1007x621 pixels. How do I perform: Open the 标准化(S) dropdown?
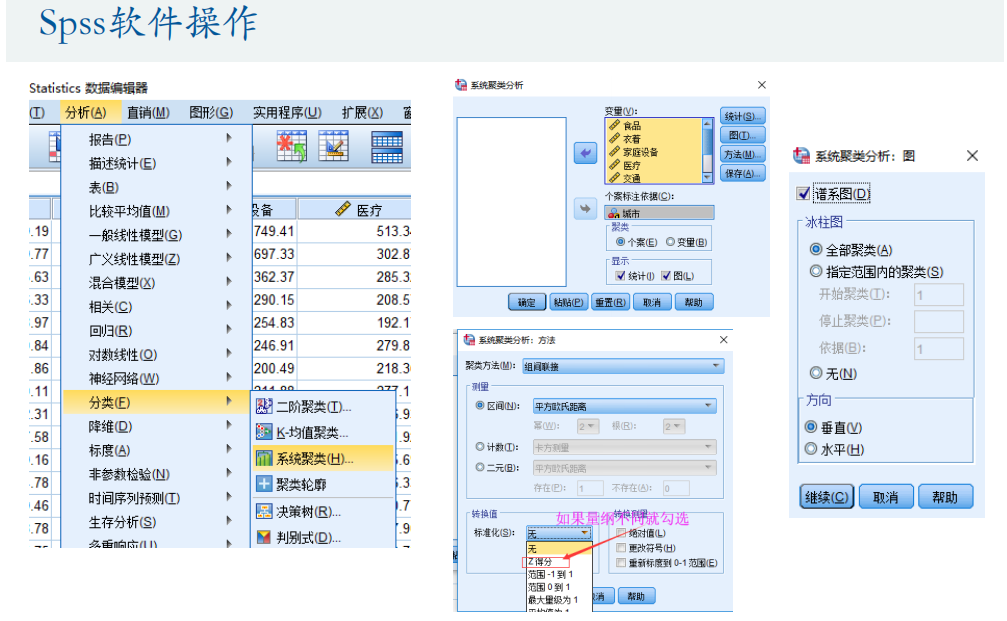coord(559,533)
